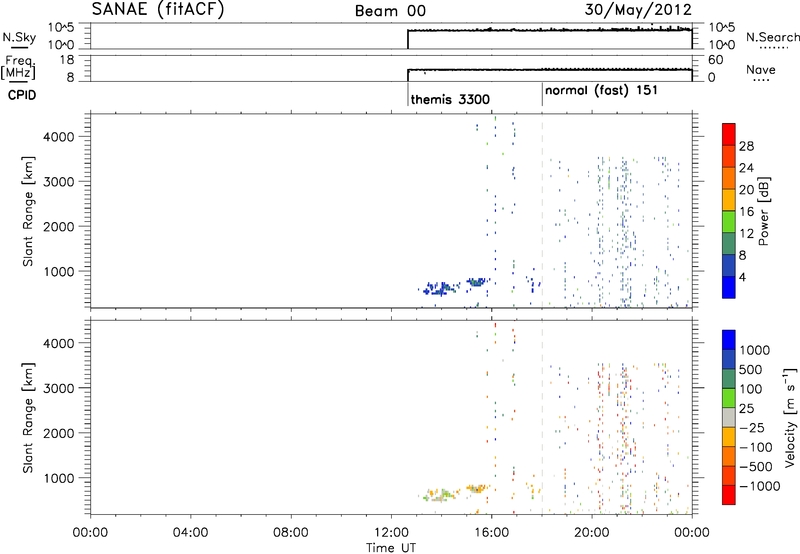
Task: Select the Beam 00 label
Action: pyautogui.click(x=390, y=11)
